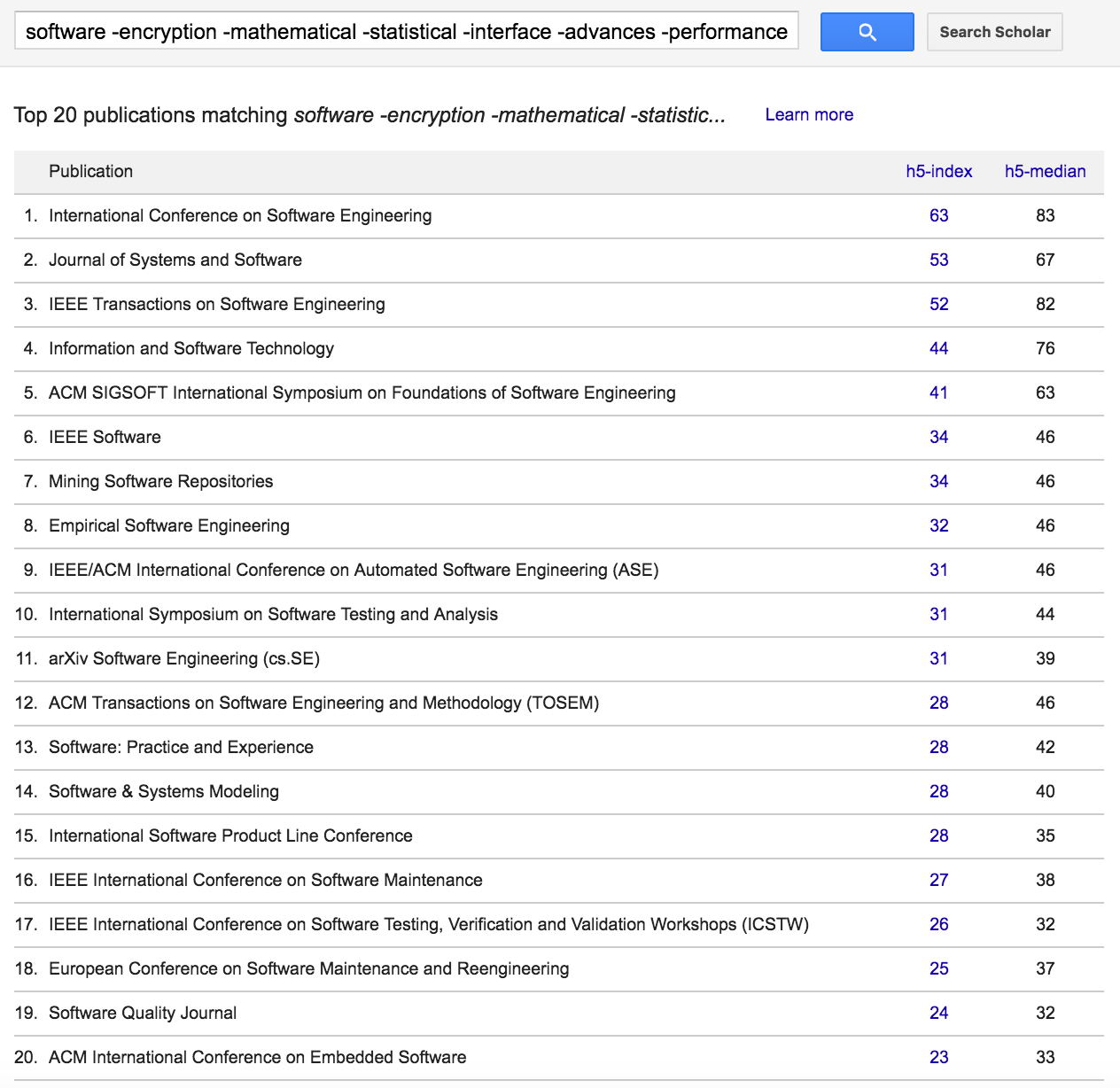Open h5-index 53 for Journal of Systems and Software
1120x1088 pixels.
pyautogui.click(x=938, y=260)
